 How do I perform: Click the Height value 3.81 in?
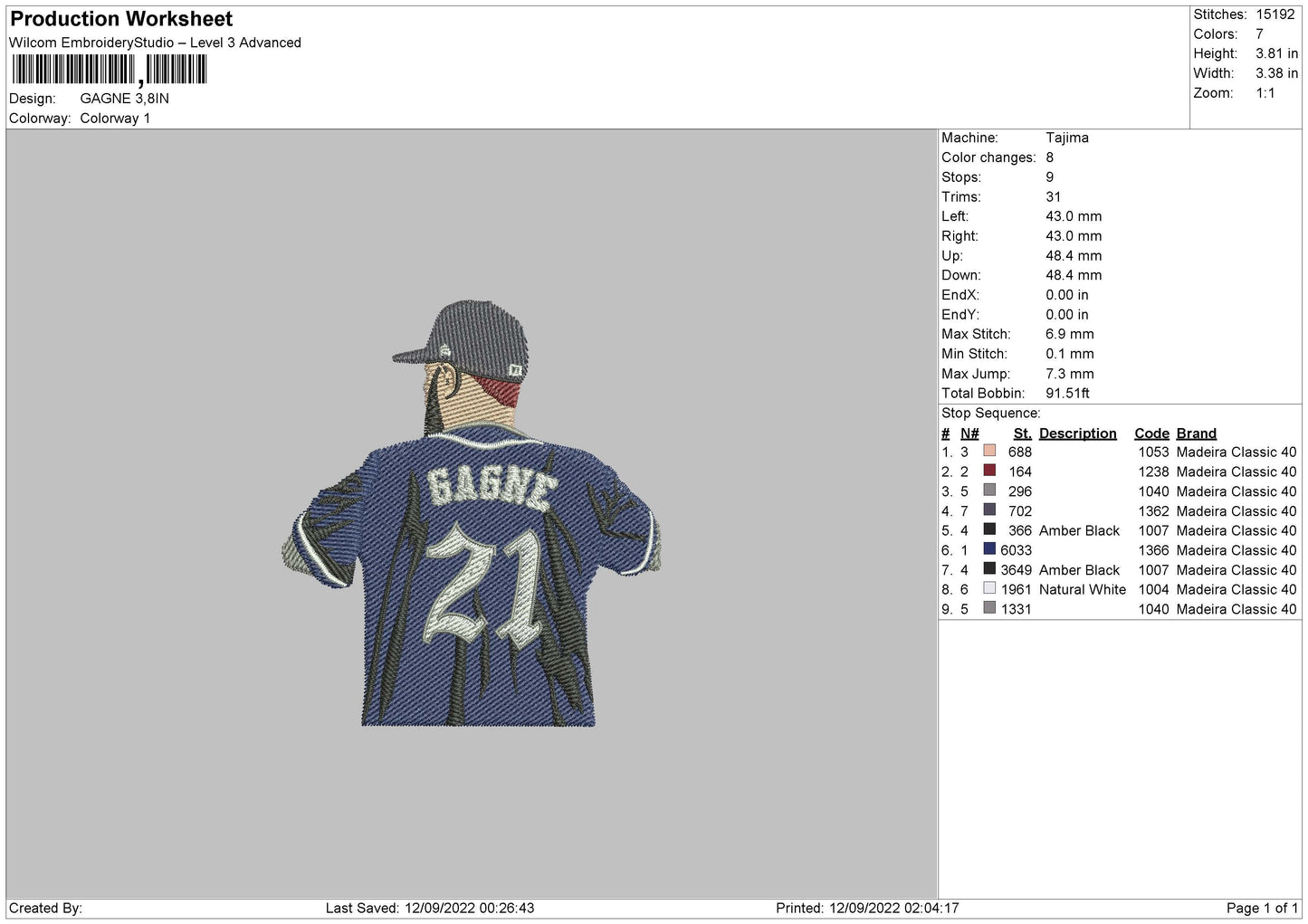[x=1276, y=54]
